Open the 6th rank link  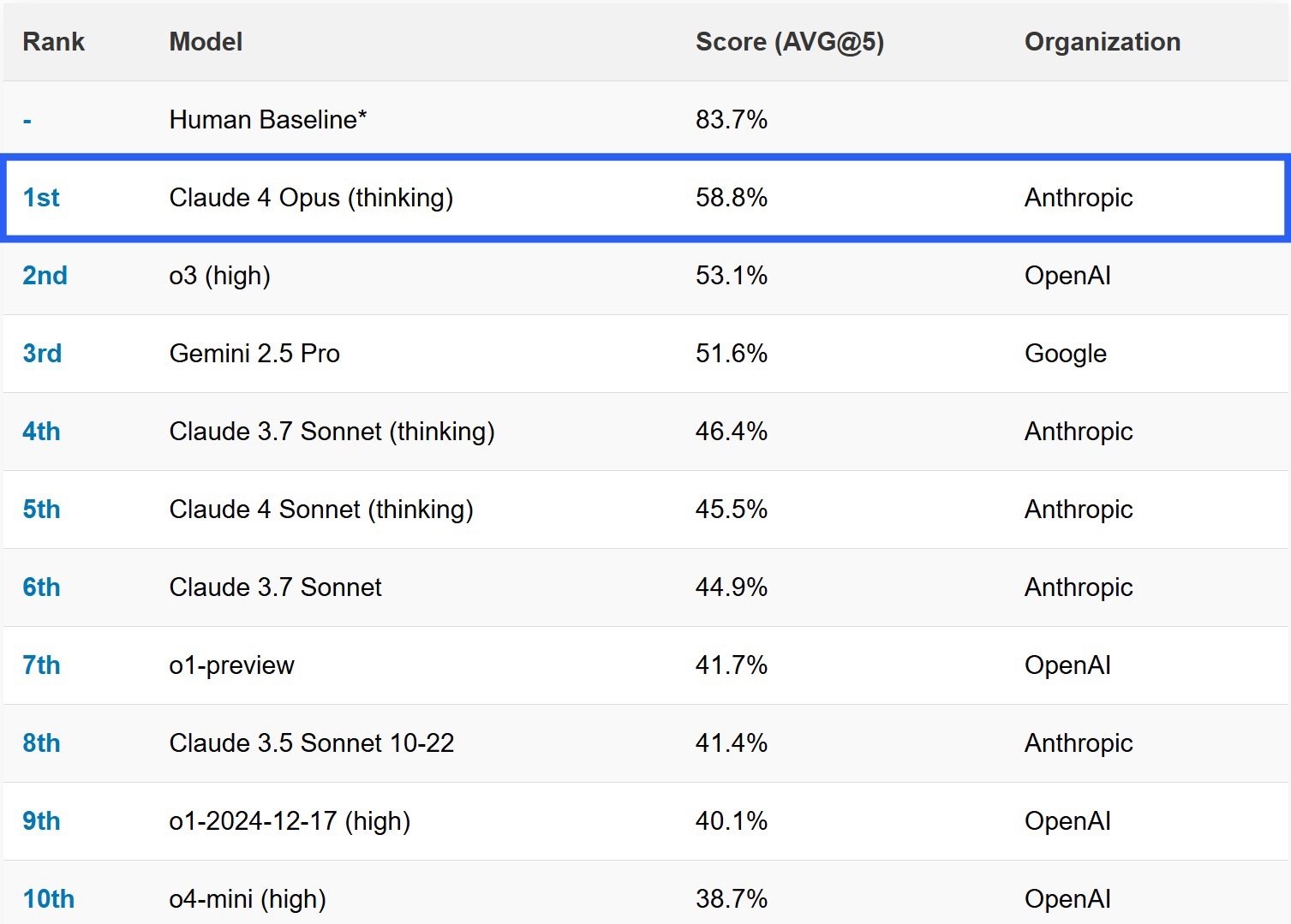tap(41, 587)
